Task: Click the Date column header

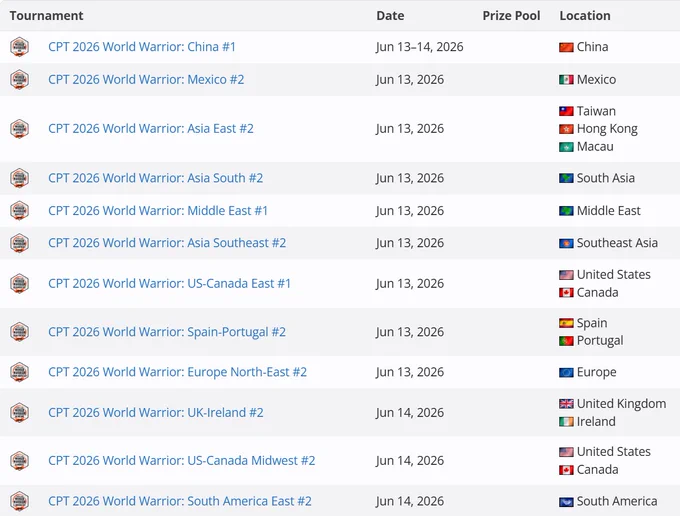Action: (x=390, y=16)
